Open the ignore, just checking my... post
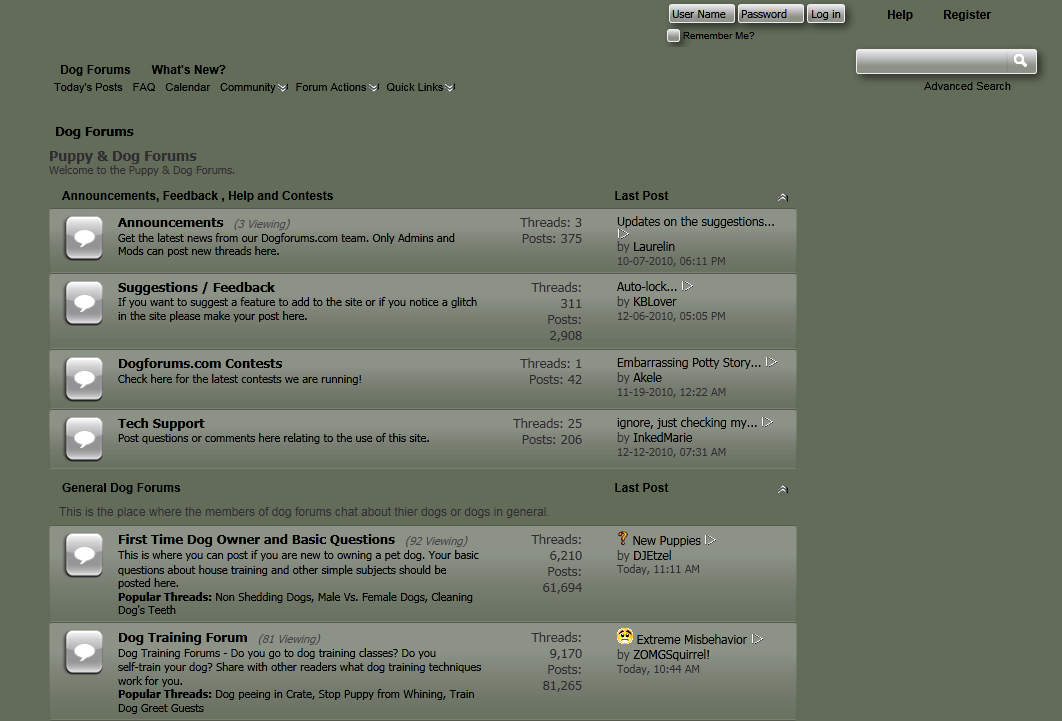Viewport: 1062px width, 721px height. [687, 422]
